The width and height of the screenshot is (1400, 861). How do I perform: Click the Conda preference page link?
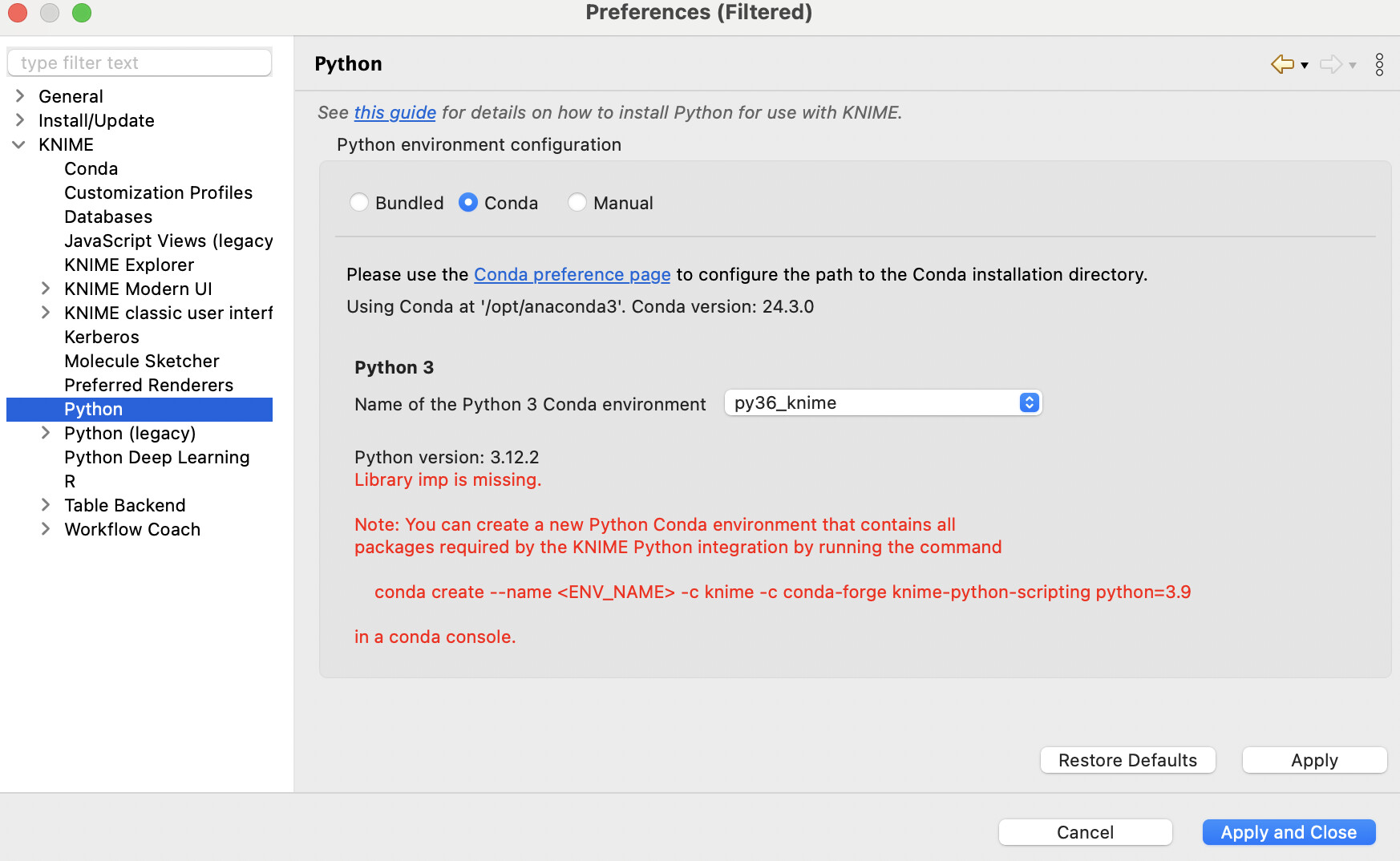click(x=572, y=274)
